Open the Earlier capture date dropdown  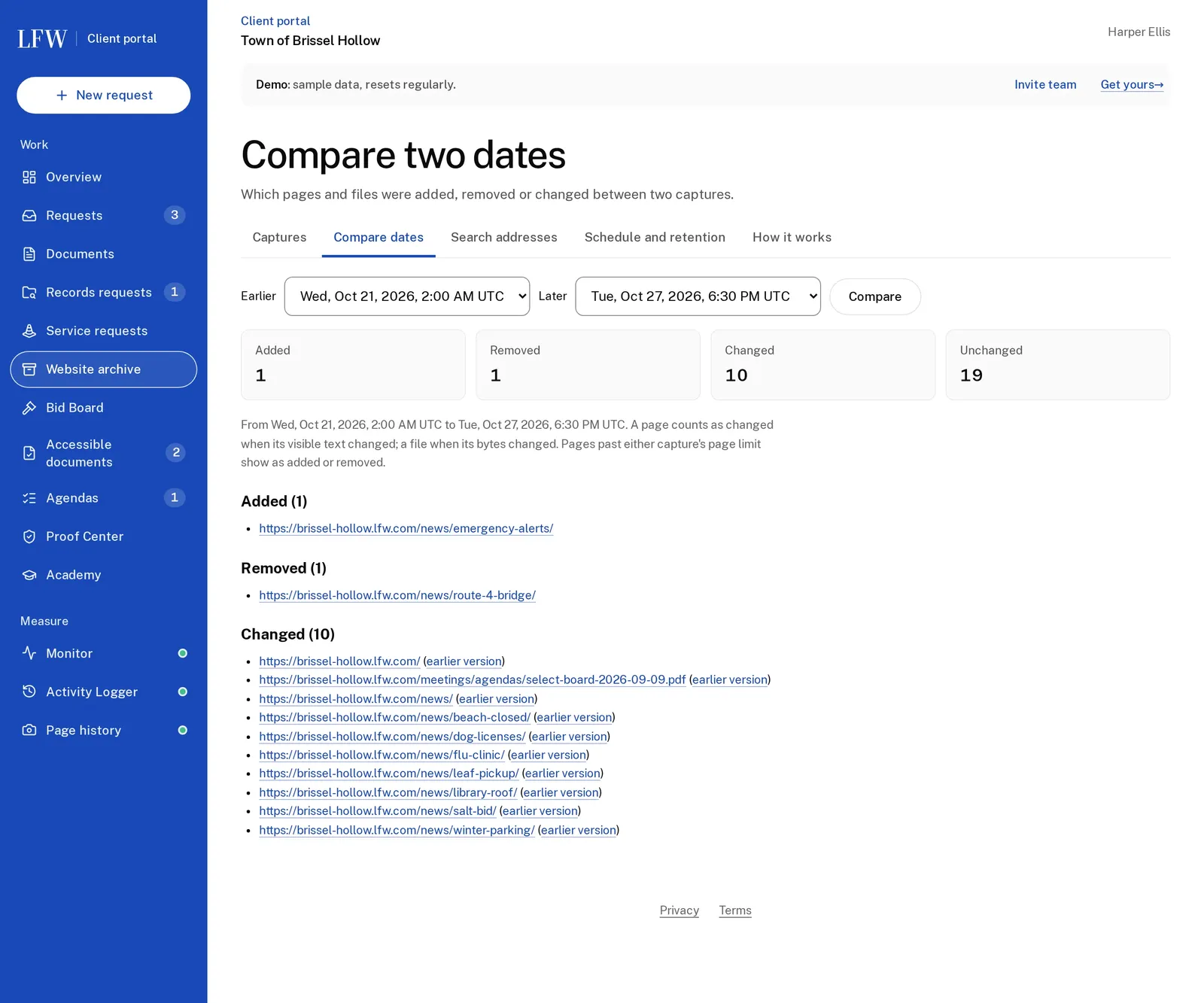pos(407,296)
